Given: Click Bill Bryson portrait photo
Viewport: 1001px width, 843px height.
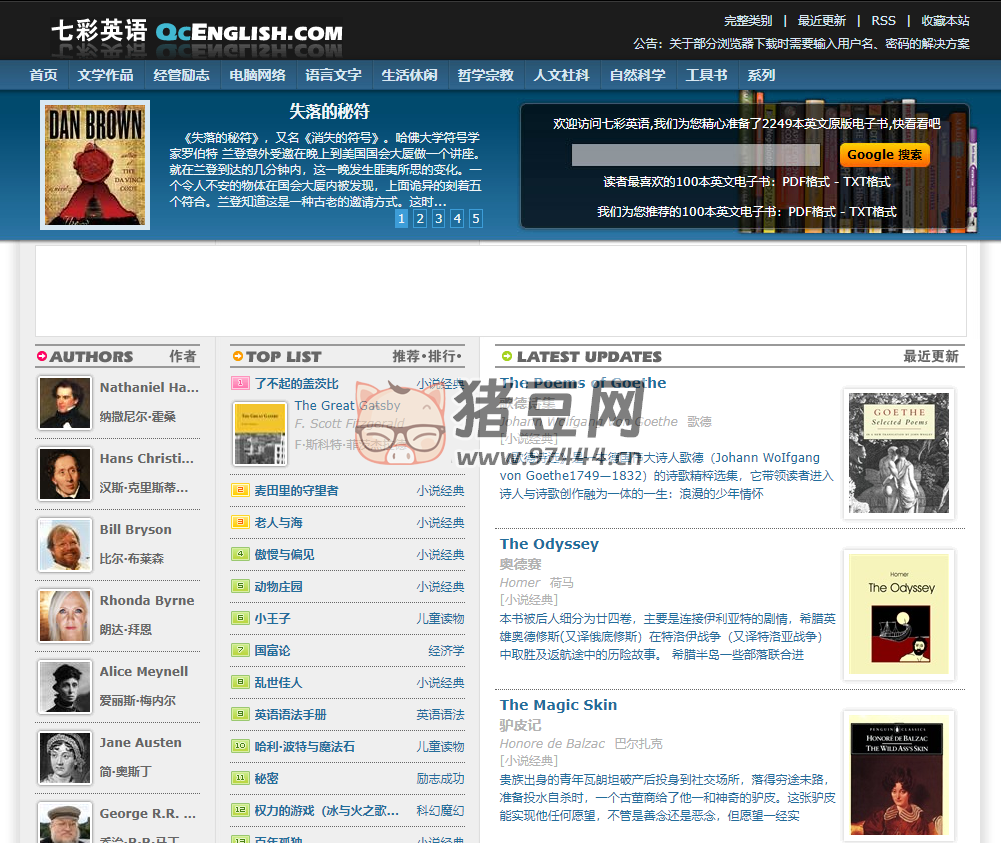Looking at the screenshot, I should [x=64, y=544].
